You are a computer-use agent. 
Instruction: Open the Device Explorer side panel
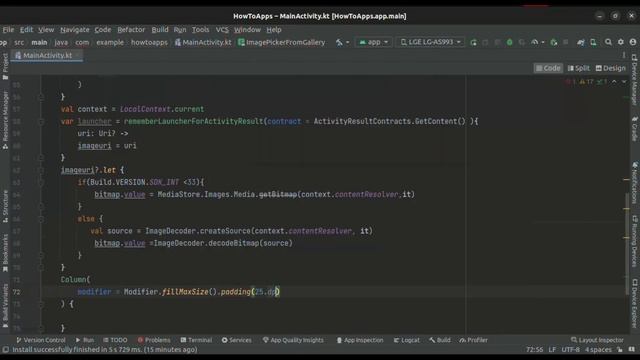635,303
